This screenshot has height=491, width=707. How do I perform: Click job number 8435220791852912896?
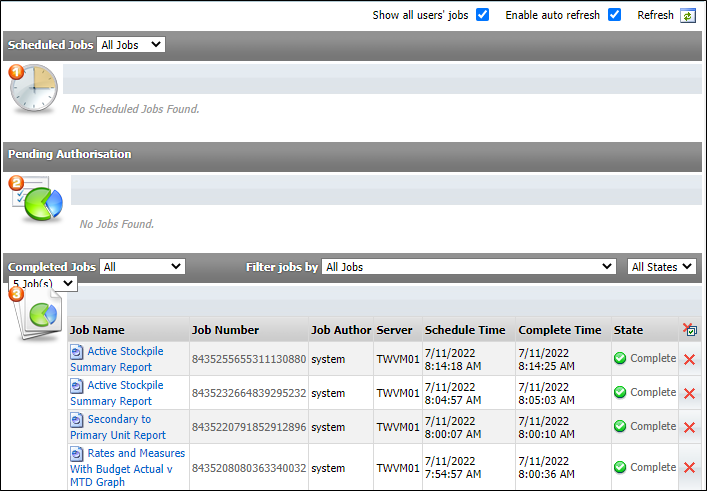249,427
